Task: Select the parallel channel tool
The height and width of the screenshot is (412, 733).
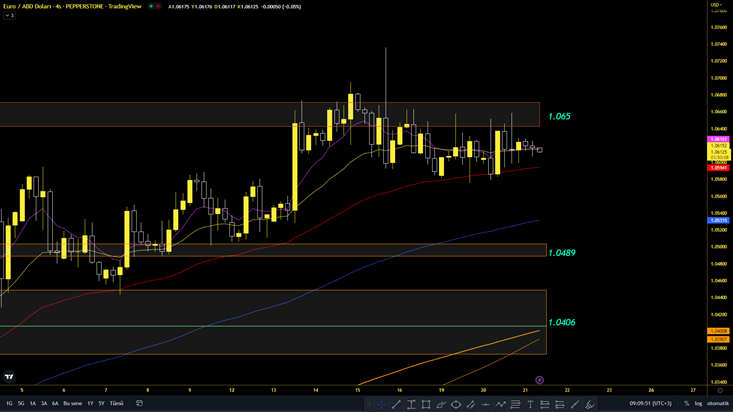Action: pos(471,404)
